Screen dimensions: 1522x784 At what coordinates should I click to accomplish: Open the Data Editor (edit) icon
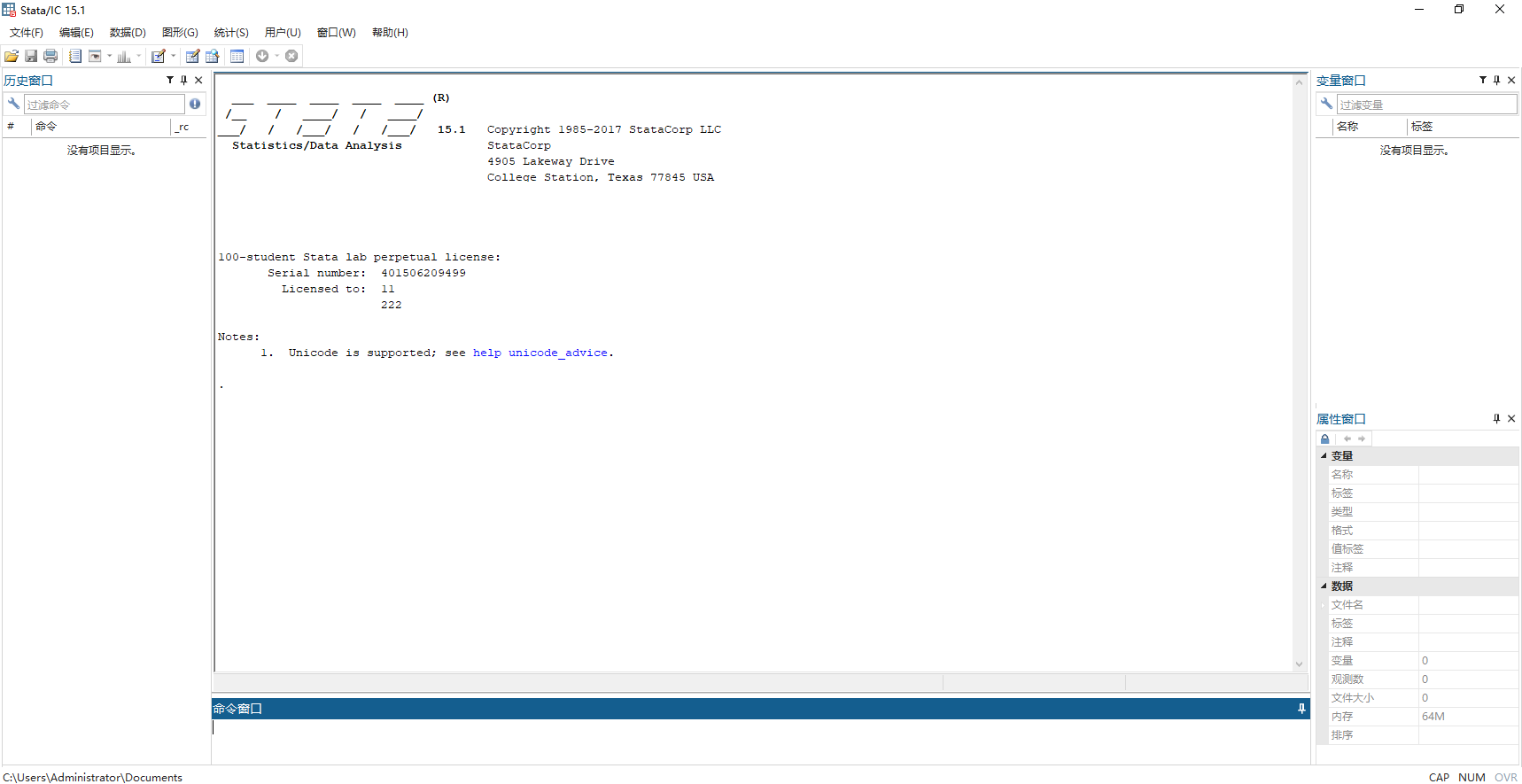[x=192, y=56]
